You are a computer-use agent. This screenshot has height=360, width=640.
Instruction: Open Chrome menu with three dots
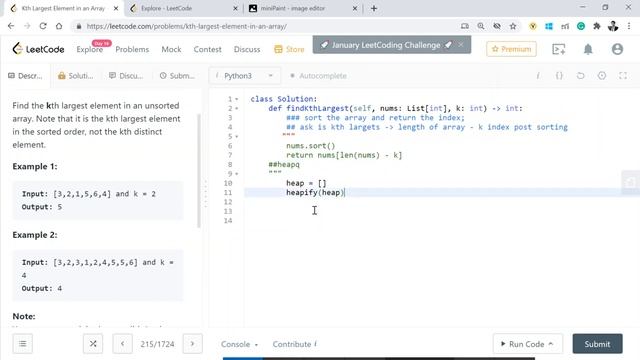pyautogui.click(x=629, y=26)
